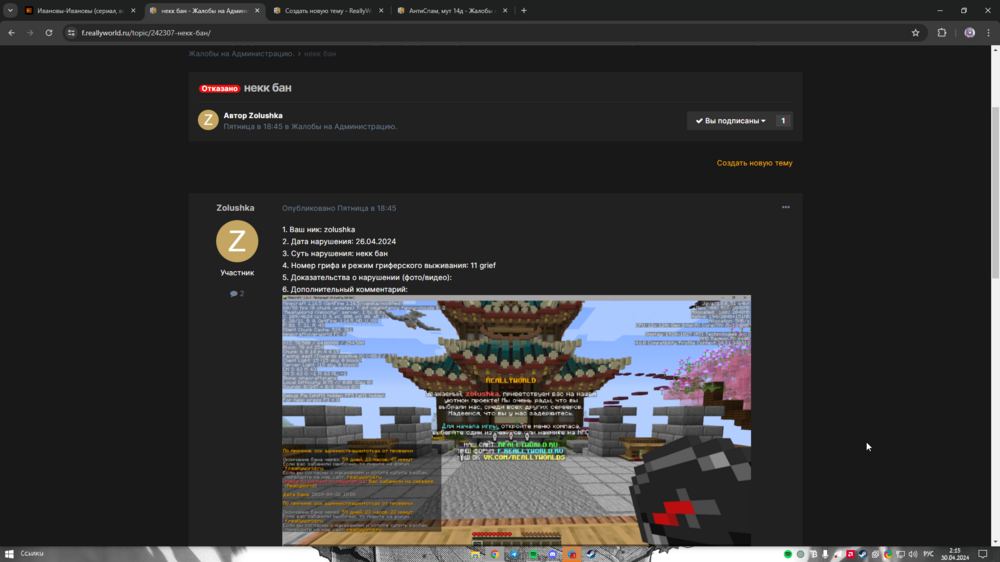Open the Windows notification center
Image resolution: width=1000 pixels, height=562 pixels.
click(983, 554)
